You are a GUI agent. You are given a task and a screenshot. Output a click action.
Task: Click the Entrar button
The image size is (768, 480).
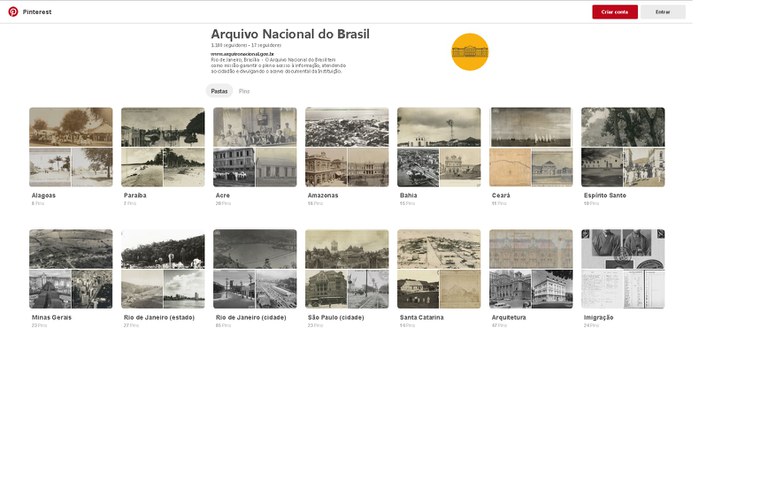point(663,12)
